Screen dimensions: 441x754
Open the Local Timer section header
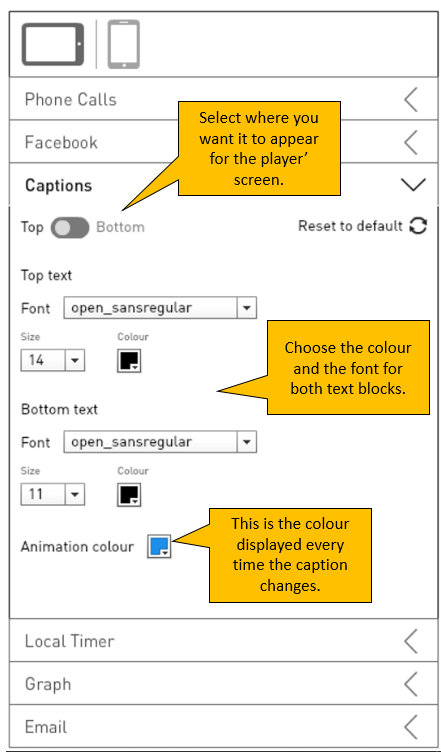point(224,641)
